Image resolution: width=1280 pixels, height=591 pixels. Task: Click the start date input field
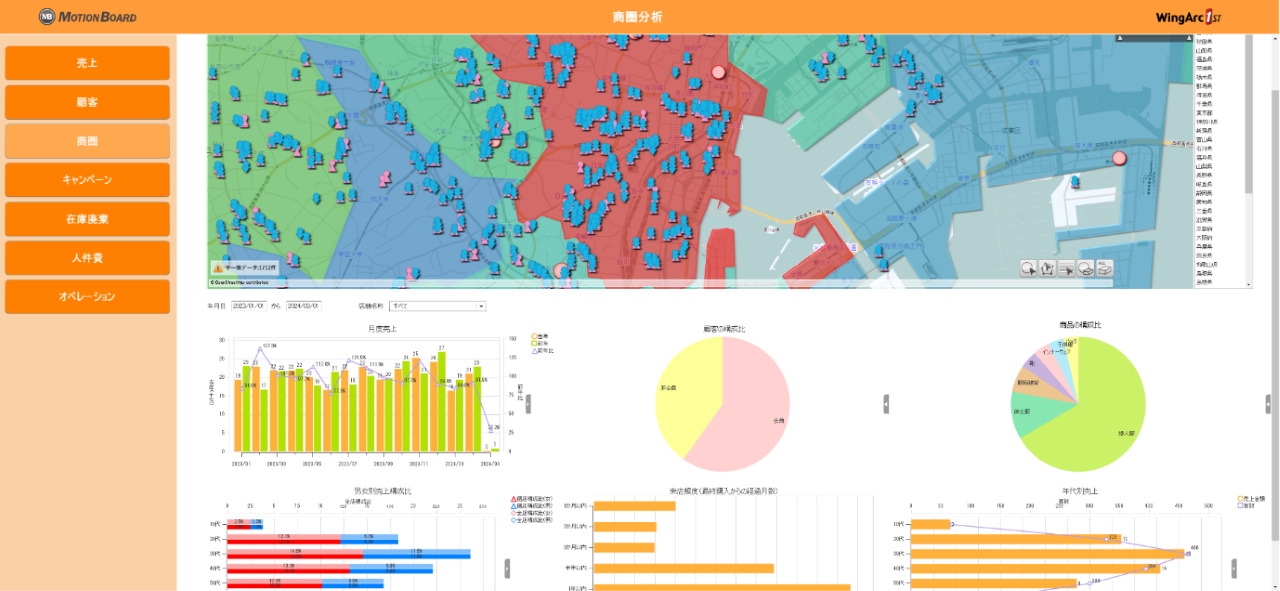point(249,306)
